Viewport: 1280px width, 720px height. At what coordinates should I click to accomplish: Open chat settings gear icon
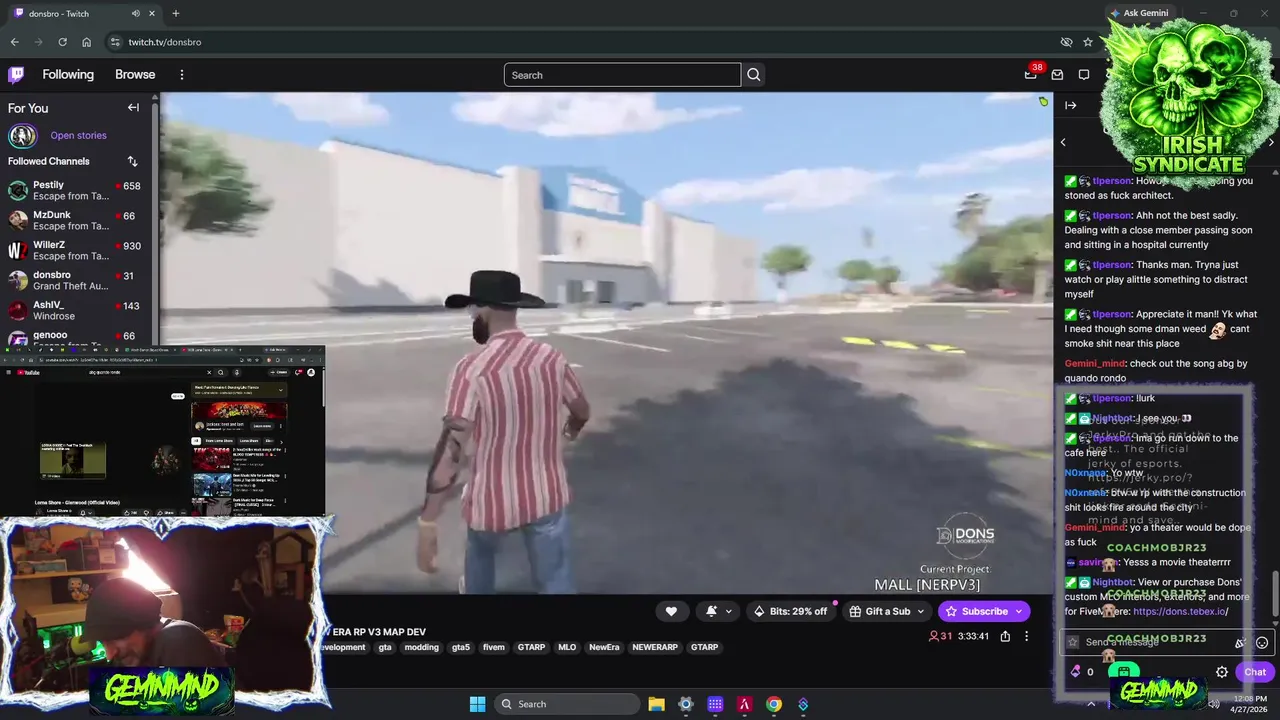[x=1222, y=672]
